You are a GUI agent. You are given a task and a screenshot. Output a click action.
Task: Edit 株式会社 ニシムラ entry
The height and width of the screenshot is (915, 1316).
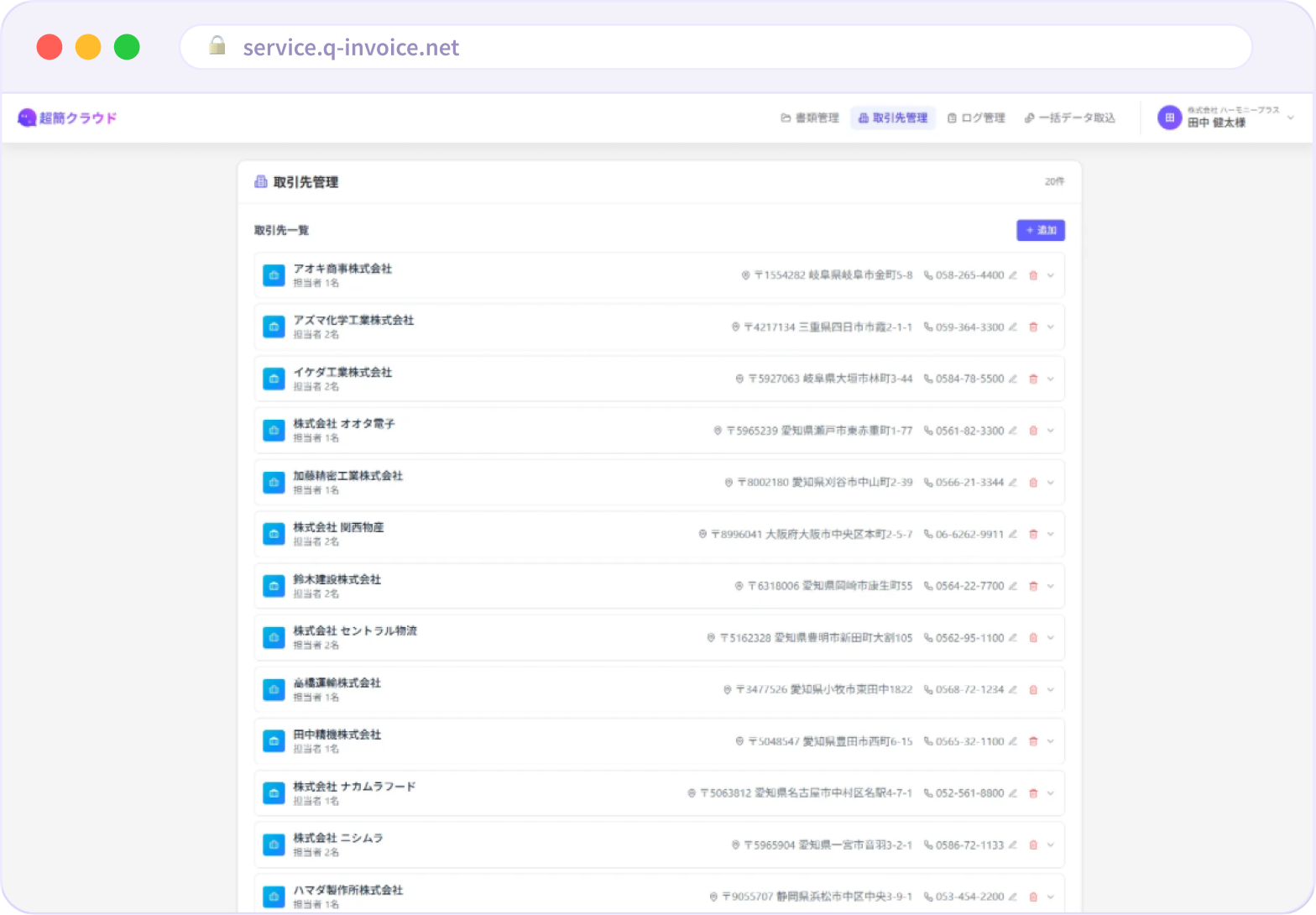pyautogui.click(x=1013, y=845)
